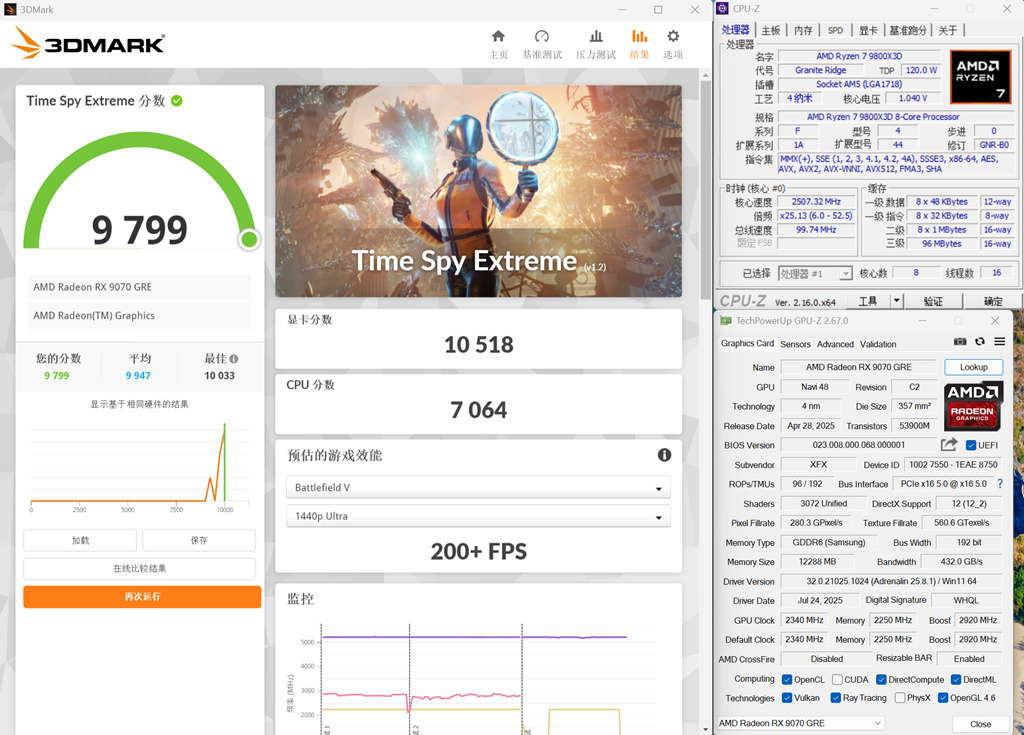Open GPU-Z Advanced tab
The image size is (1024, 735).
click(835, 344)
